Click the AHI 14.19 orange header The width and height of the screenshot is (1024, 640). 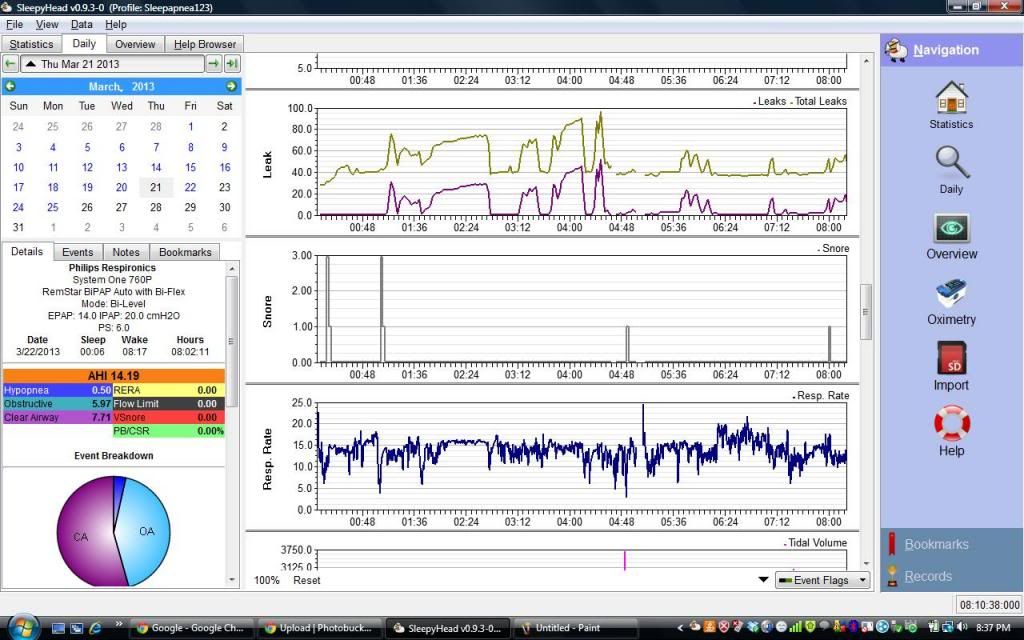pyautogui.click(x=114, y=376)
